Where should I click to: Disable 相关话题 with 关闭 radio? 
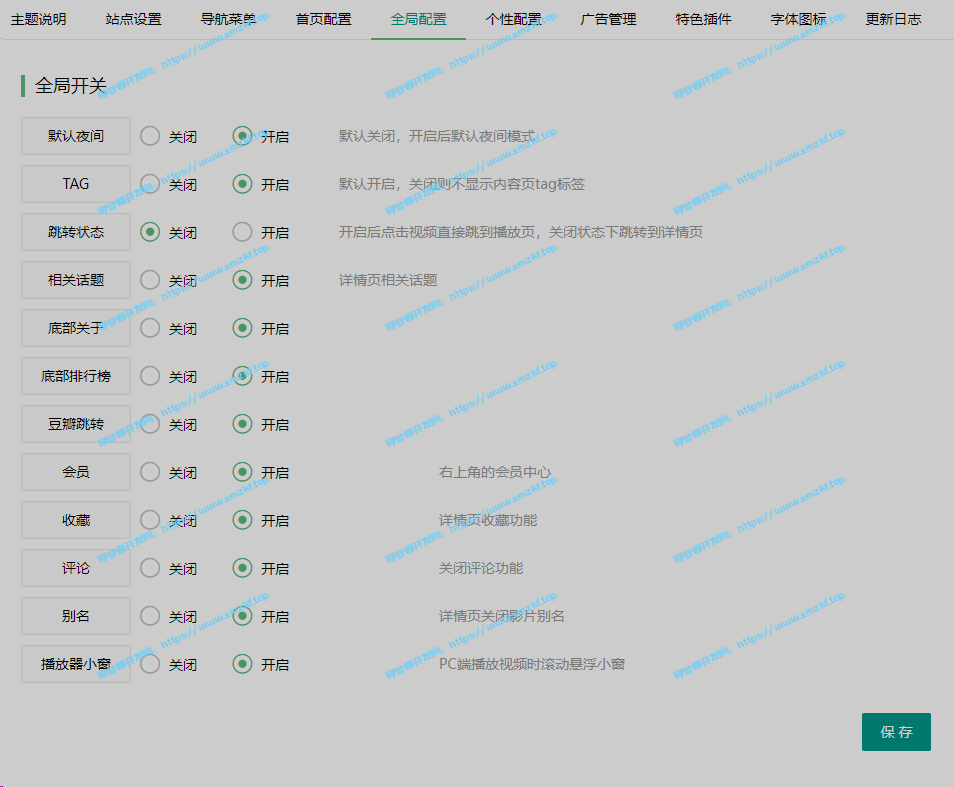pos(150,280)
